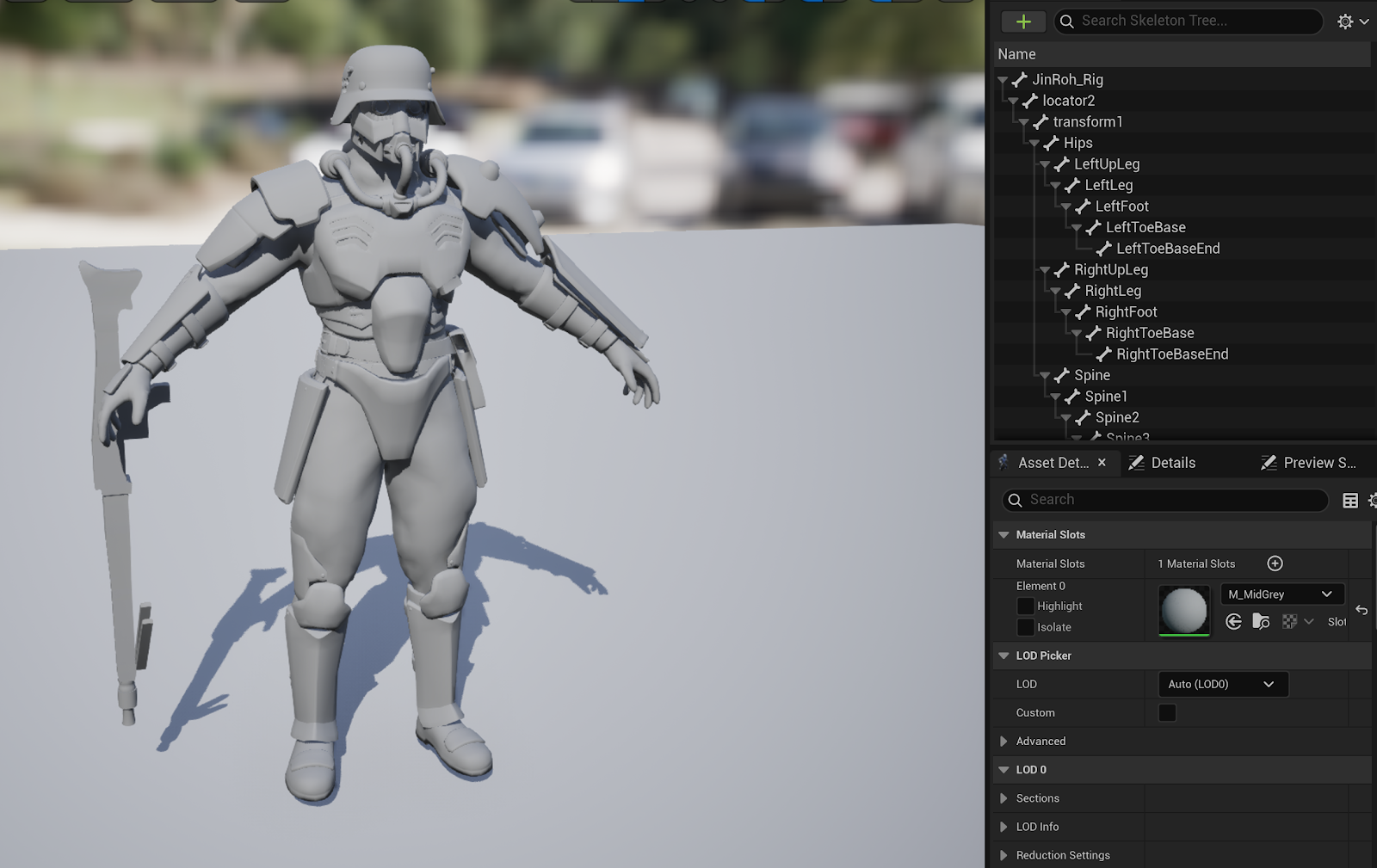1377x868 pixels.
Task: Click the Search Skeleton Tree field
Action: [x=1189, y=22]
